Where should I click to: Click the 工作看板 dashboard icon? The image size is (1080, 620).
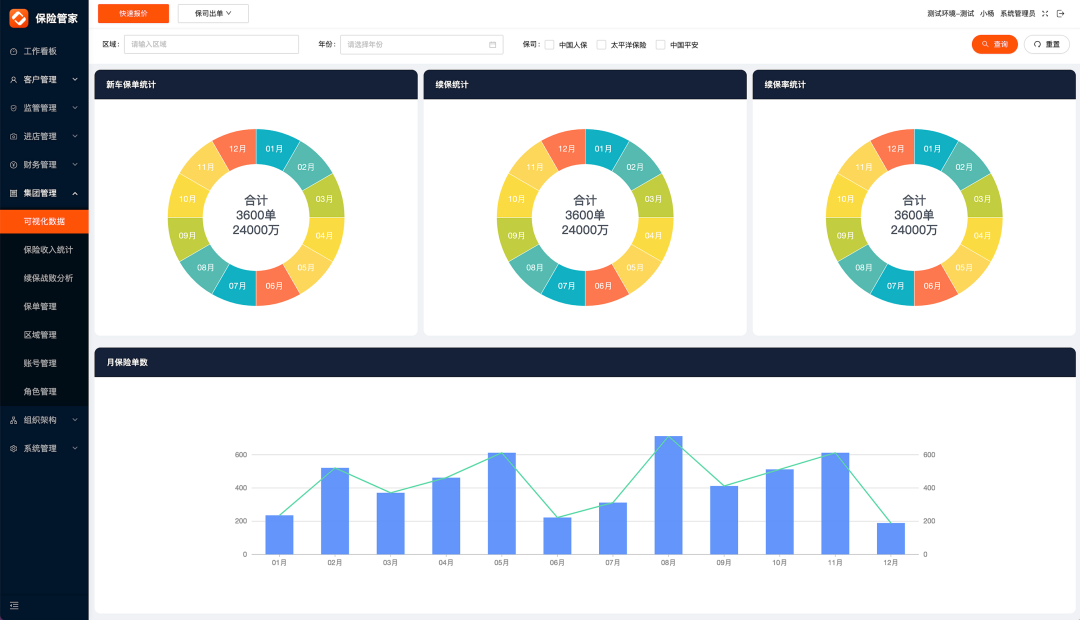point(13,51)
